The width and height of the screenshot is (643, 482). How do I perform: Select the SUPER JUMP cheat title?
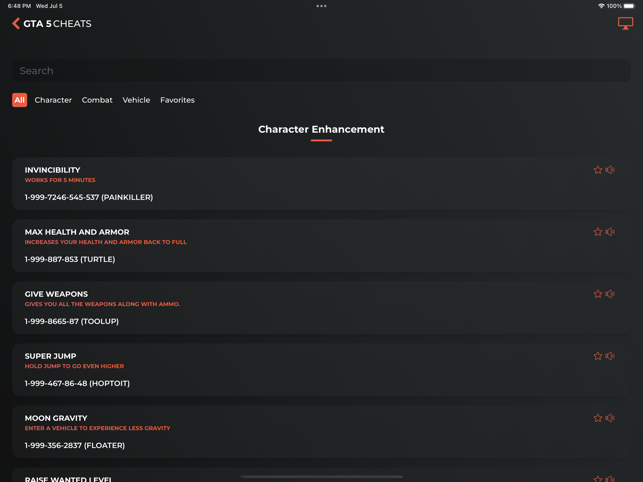click(x=50, y=356)
